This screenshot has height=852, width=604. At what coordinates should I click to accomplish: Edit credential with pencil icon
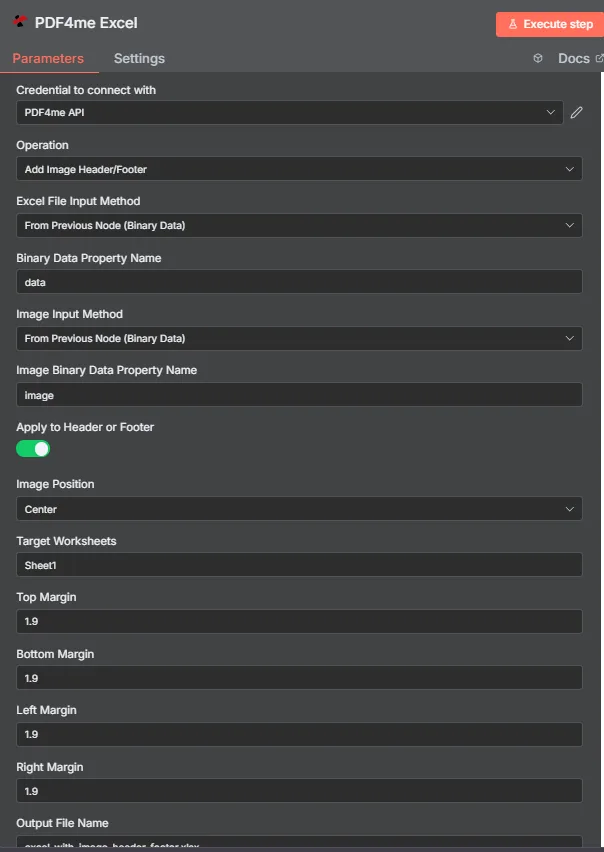pyautogui.click(x=576, y=112)
